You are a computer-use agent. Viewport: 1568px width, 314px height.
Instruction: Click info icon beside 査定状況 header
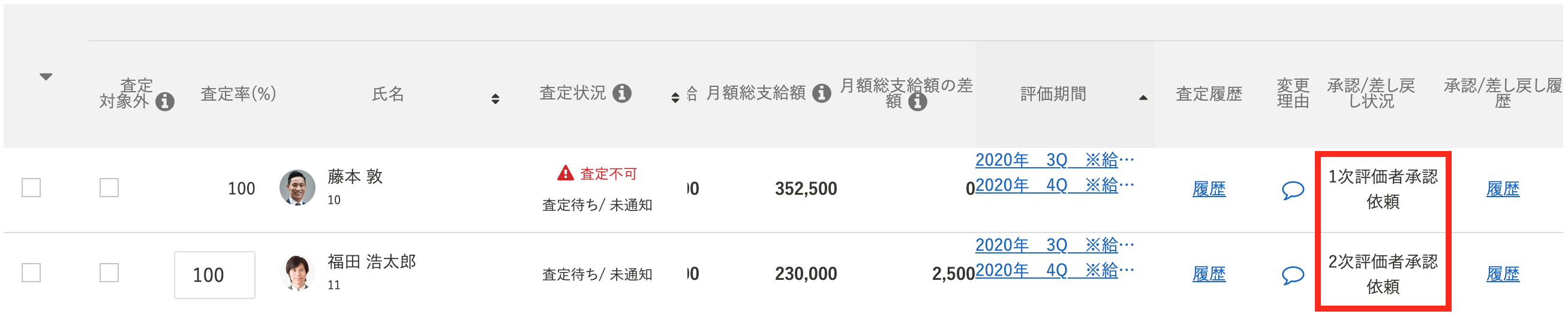tap(621, 93)
